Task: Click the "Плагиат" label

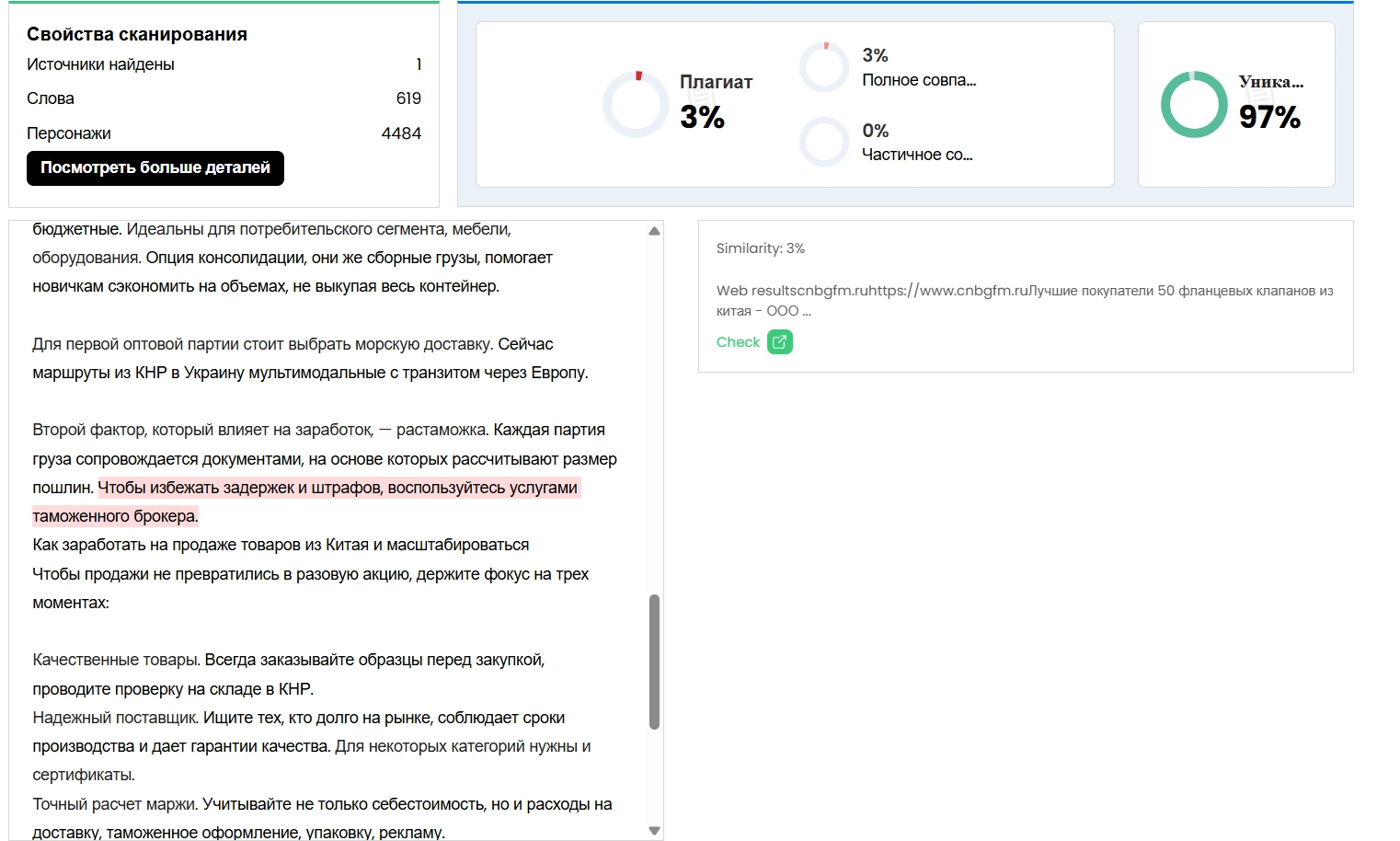Action: [716, 82]
